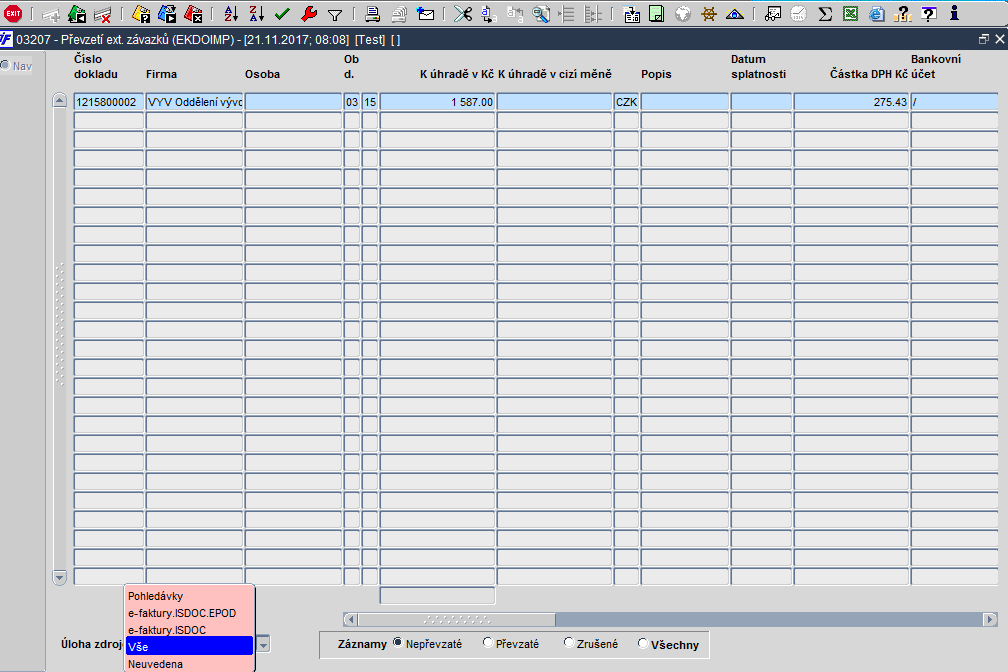The height and width of the screenshot is (672, 1008).
Task: Click the window help question mark icon
Action: [928, 14]
